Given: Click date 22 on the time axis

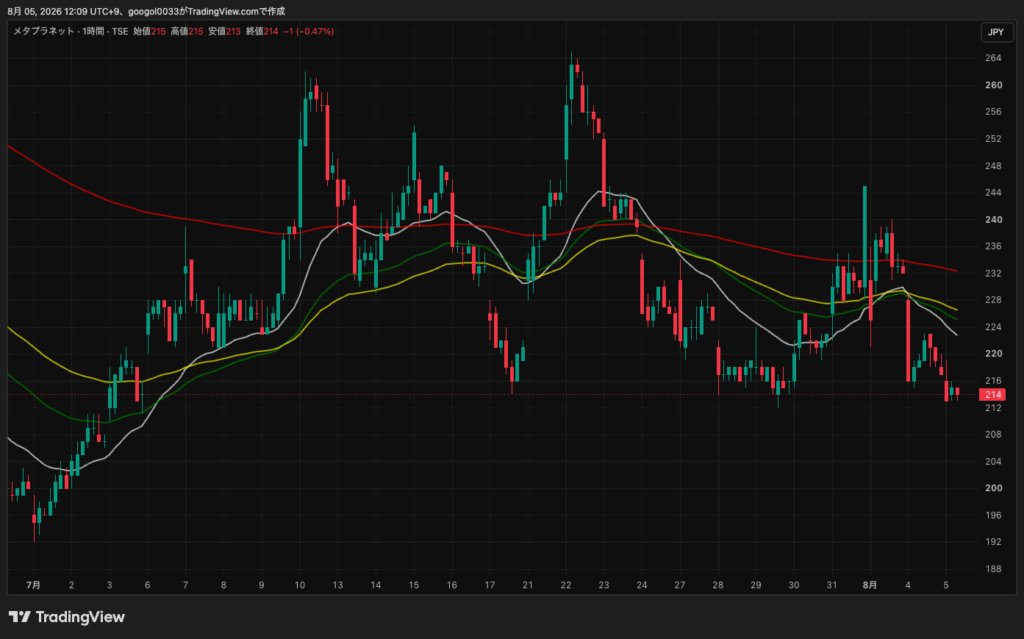Looking at the screenshot, I should (566, 585).
